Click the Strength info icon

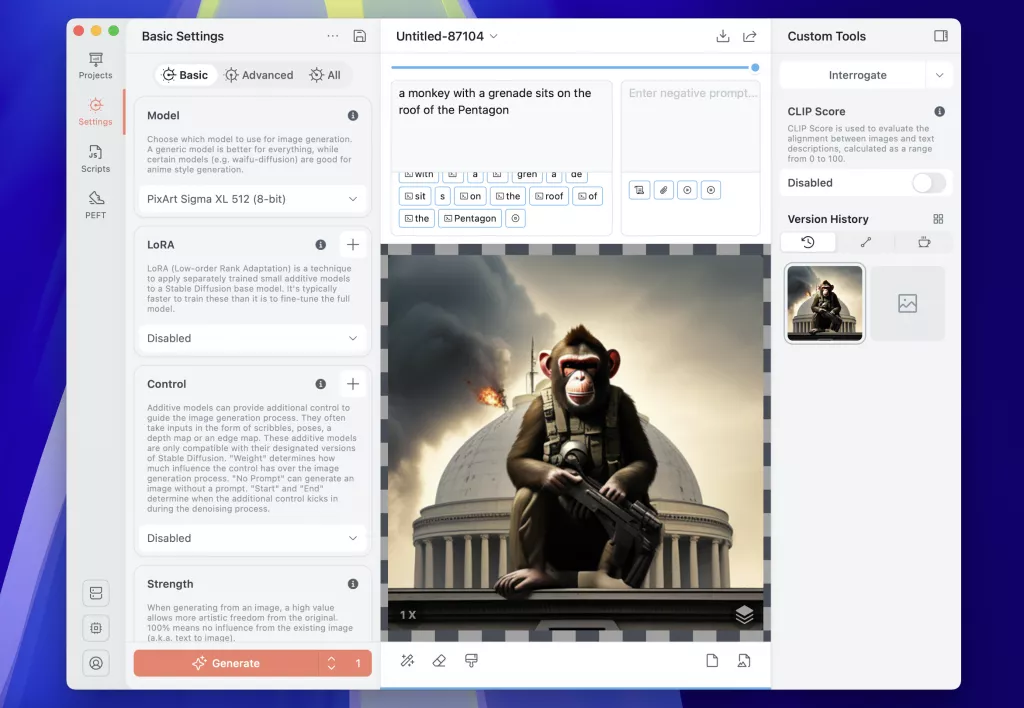pyautogui.click(x=353, y=584)
